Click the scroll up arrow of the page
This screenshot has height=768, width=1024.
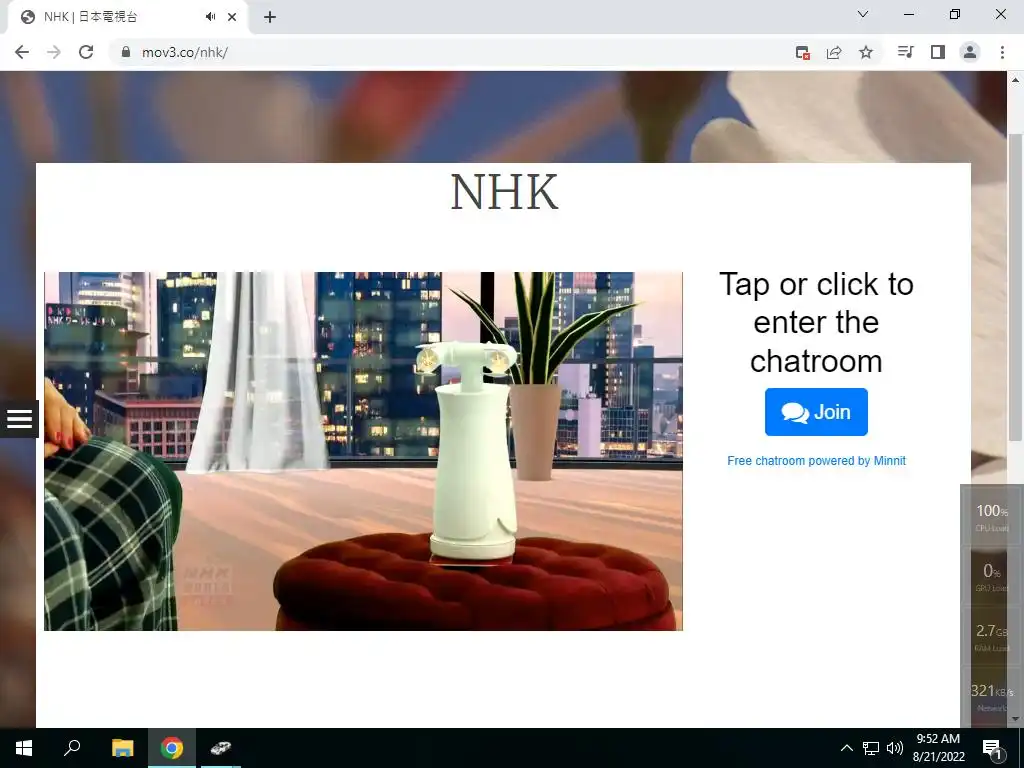tap(1015, 80)
